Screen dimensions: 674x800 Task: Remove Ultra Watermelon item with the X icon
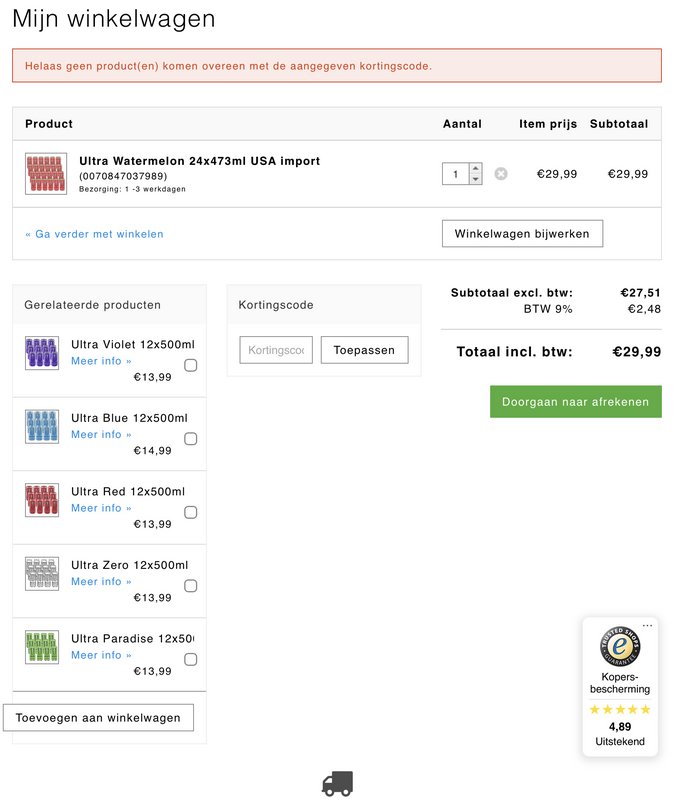(x=501, y=174)
